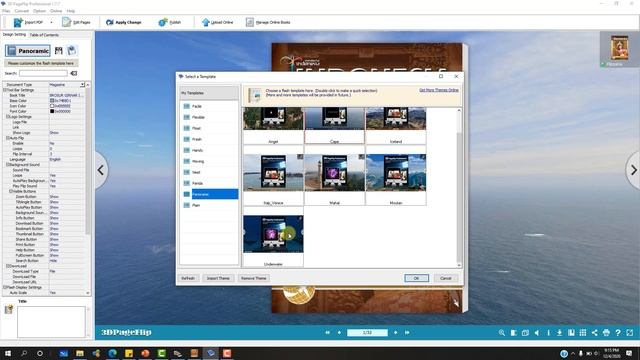Confirm template selection with OK

pyautogui.click(x=416, y=278)
